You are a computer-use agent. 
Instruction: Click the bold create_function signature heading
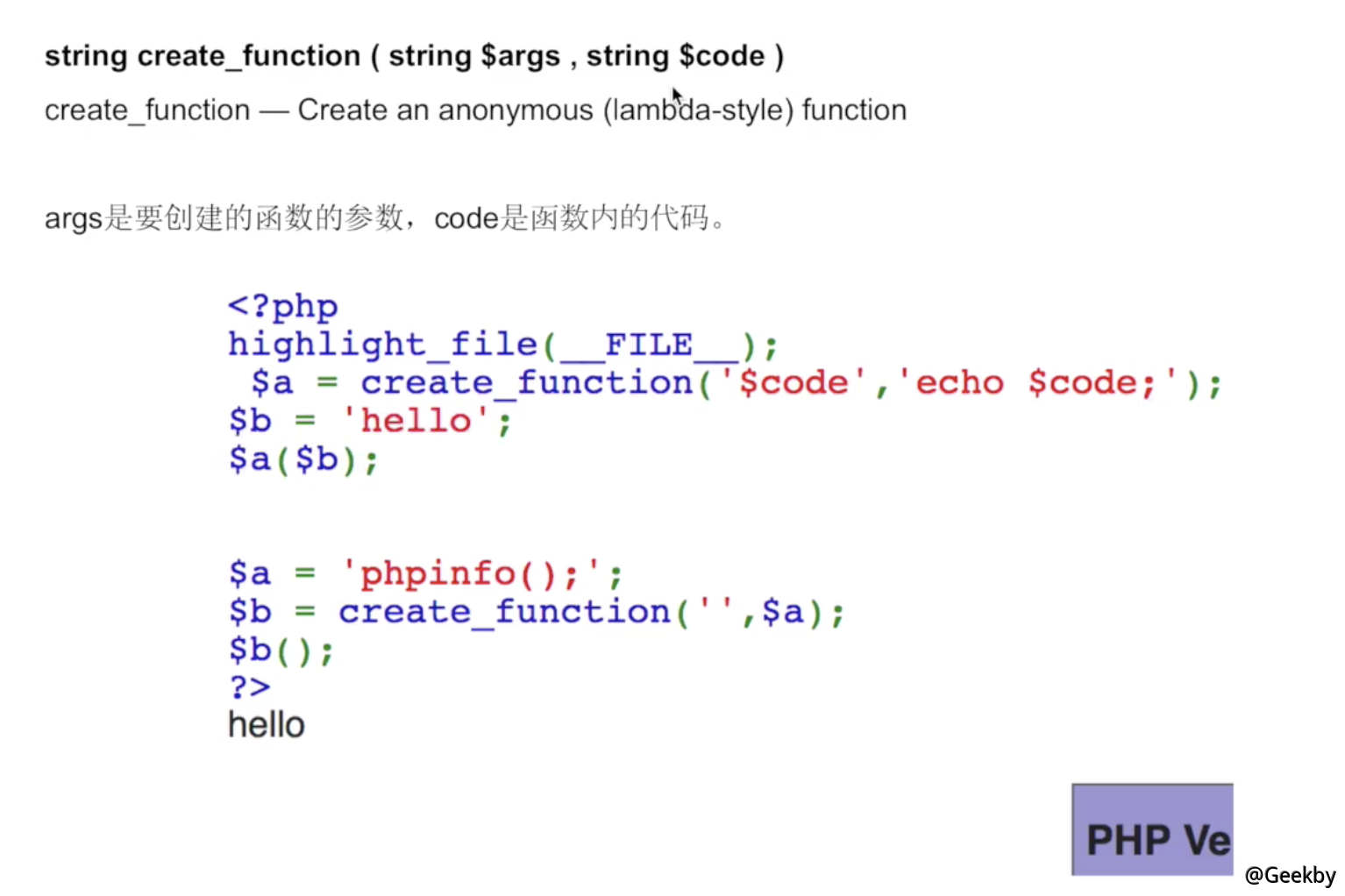pyautogui.click(x=414, y=56)
